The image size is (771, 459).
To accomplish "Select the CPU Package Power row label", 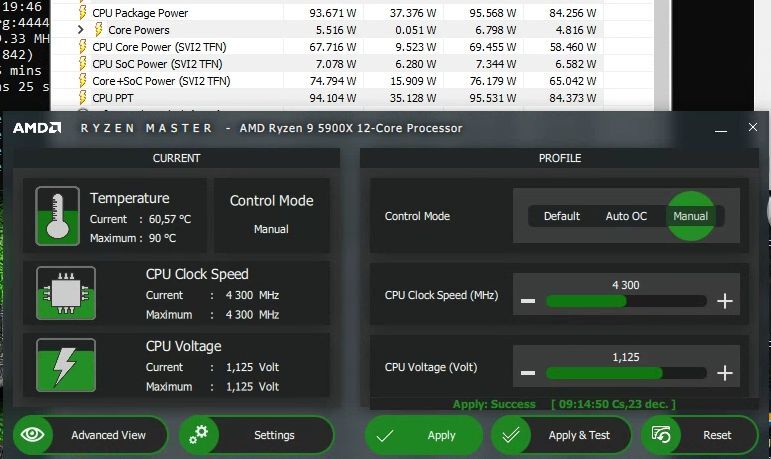I will point(140,13).
